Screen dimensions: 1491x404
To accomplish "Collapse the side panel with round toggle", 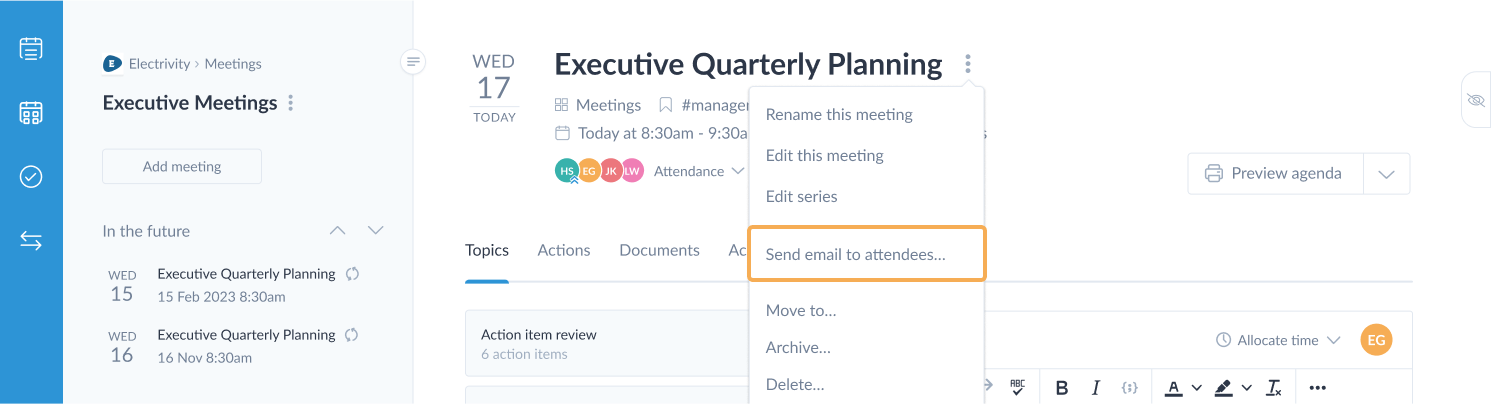I will [x=413, y=62].
